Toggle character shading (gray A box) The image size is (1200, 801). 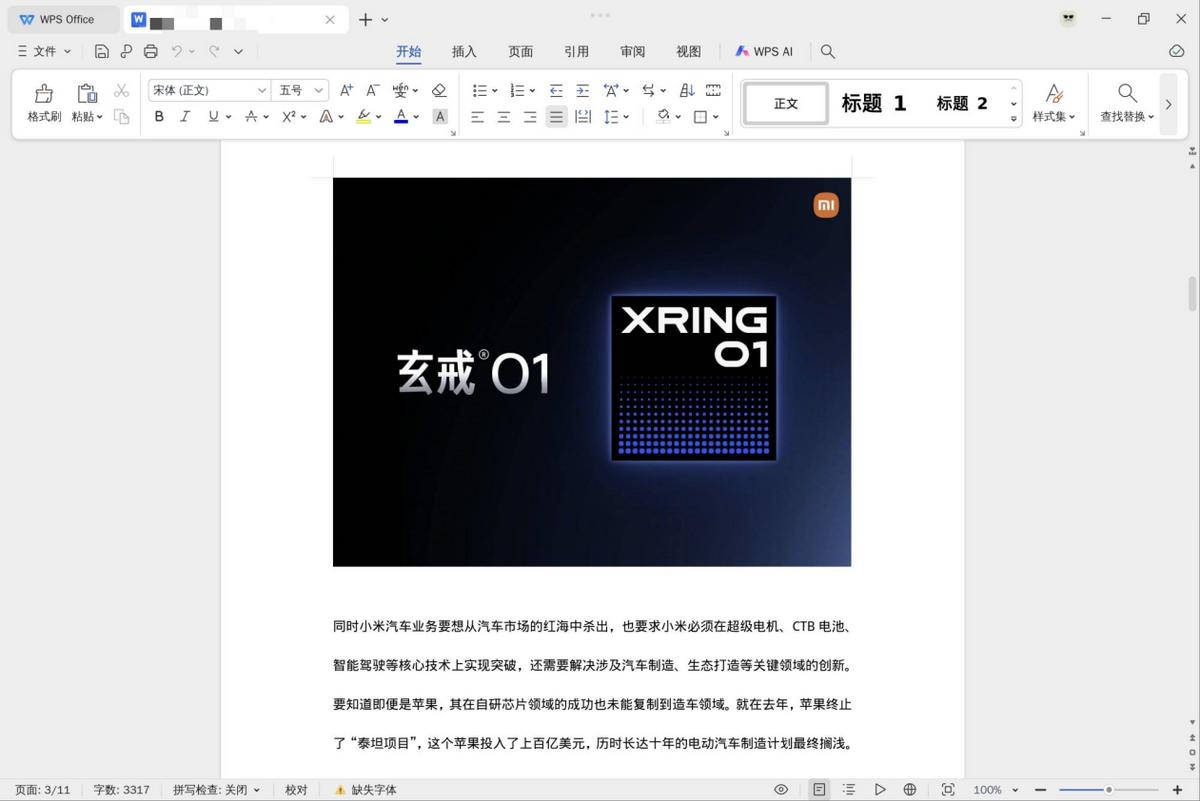(439, 117)
